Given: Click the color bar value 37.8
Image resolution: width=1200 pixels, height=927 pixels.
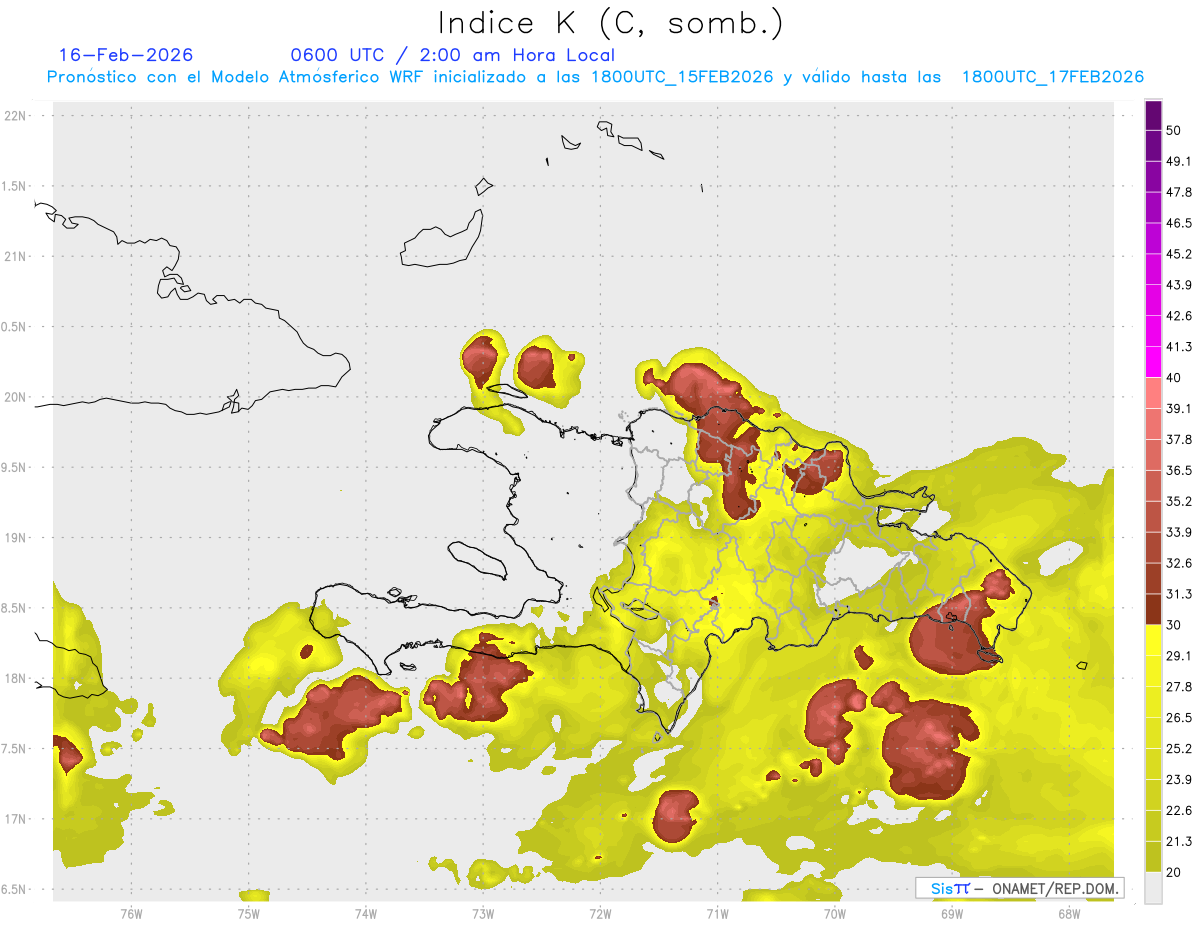Looking at the screenshot, I should pos(1178,439).
